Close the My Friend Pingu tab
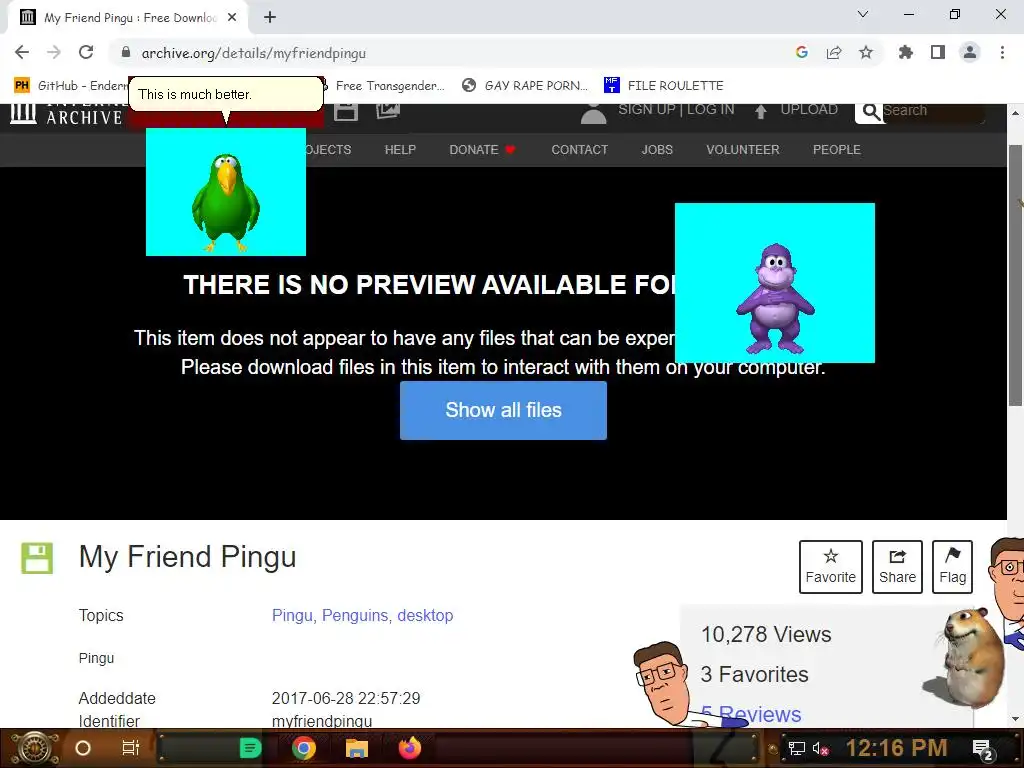The width and height of the screenshot is (1024, 768). (x=232, y=18)
